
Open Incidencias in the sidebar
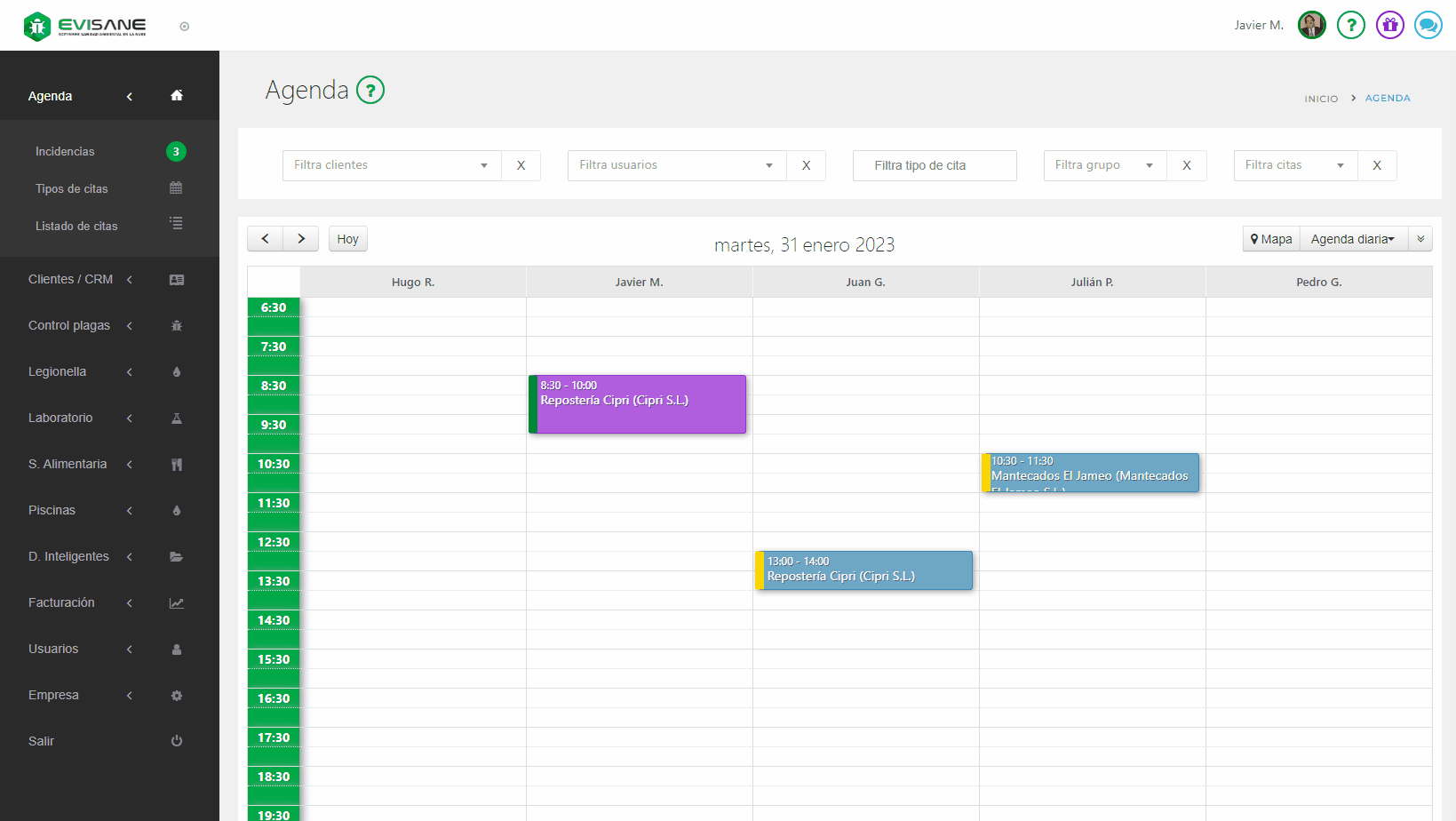[x=65, y=152]
